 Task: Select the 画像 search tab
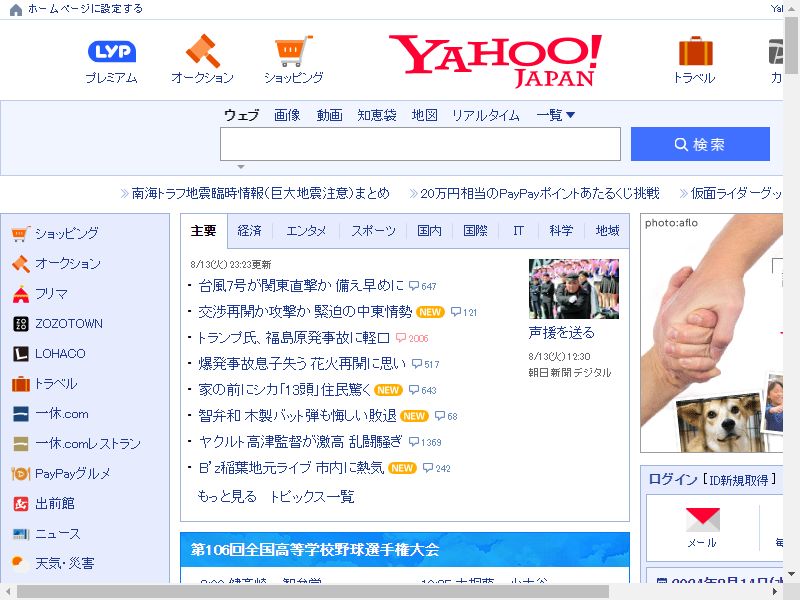click(x=287, y=115)
